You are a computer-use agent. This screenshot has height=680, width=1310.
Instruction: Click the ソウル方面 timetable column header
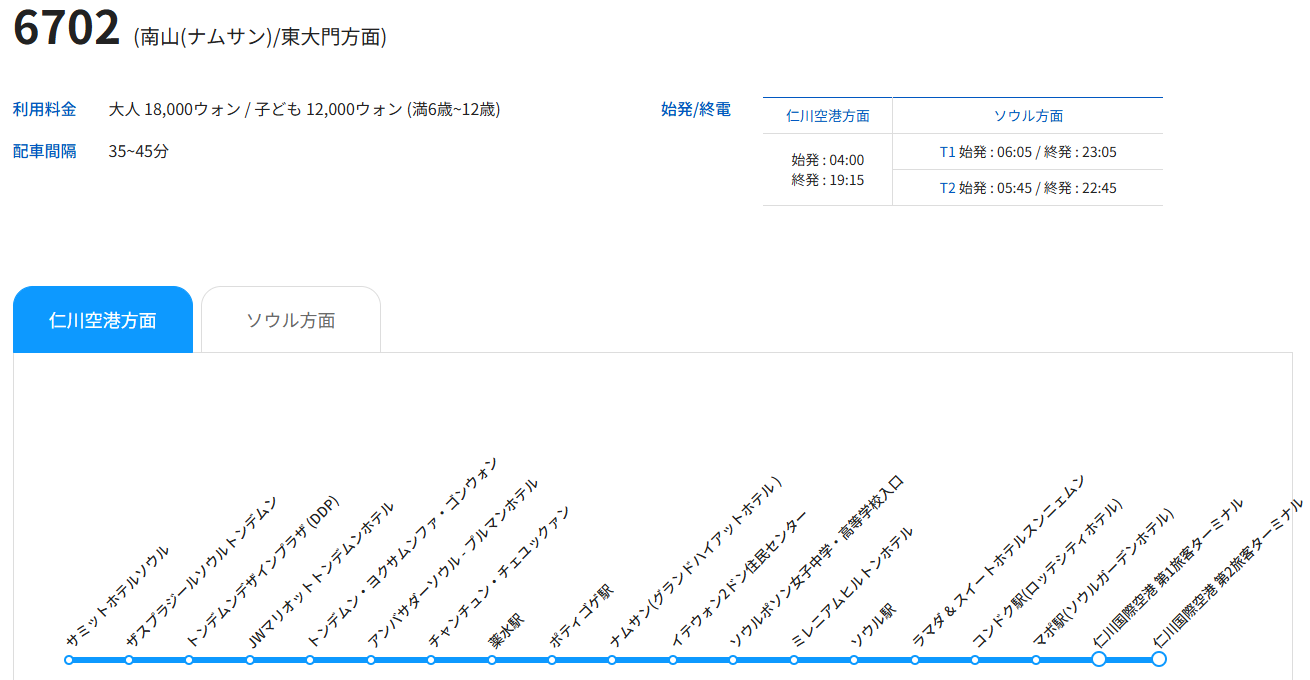pos(1027,116)
